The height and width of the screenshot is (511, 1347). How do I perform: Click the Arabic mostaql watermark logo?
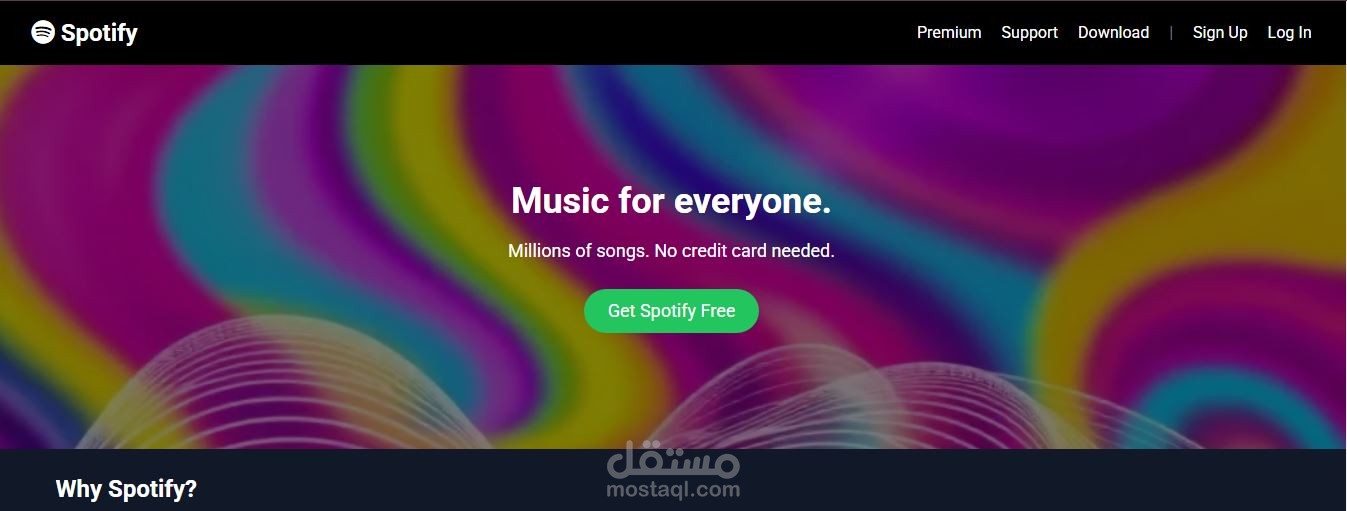[672, 459]
